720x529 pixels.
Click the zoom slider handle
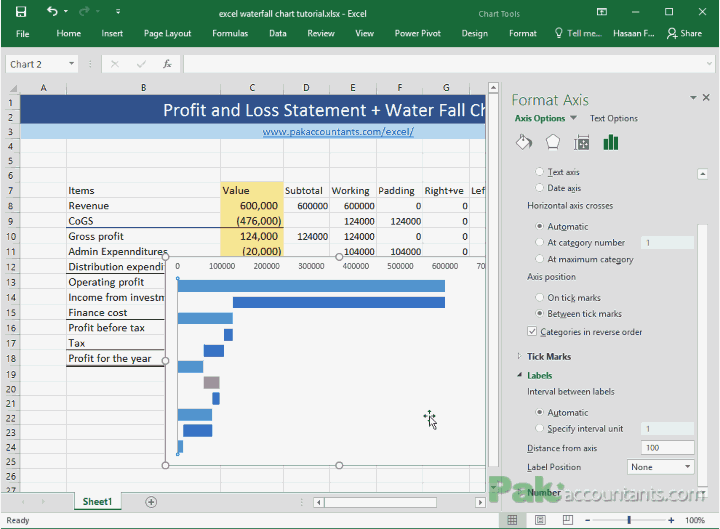tap(629, 520)
